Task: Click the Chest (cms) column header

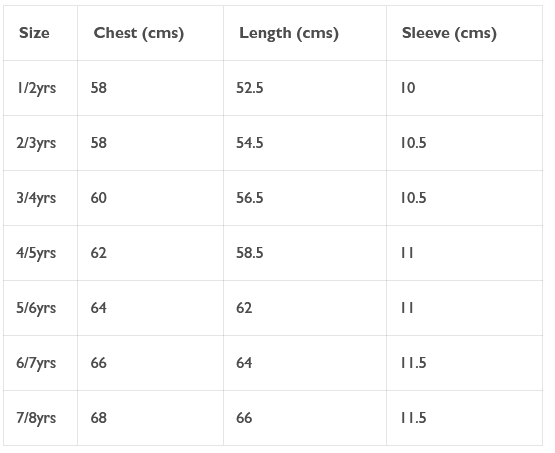Action: coord(139,34)
